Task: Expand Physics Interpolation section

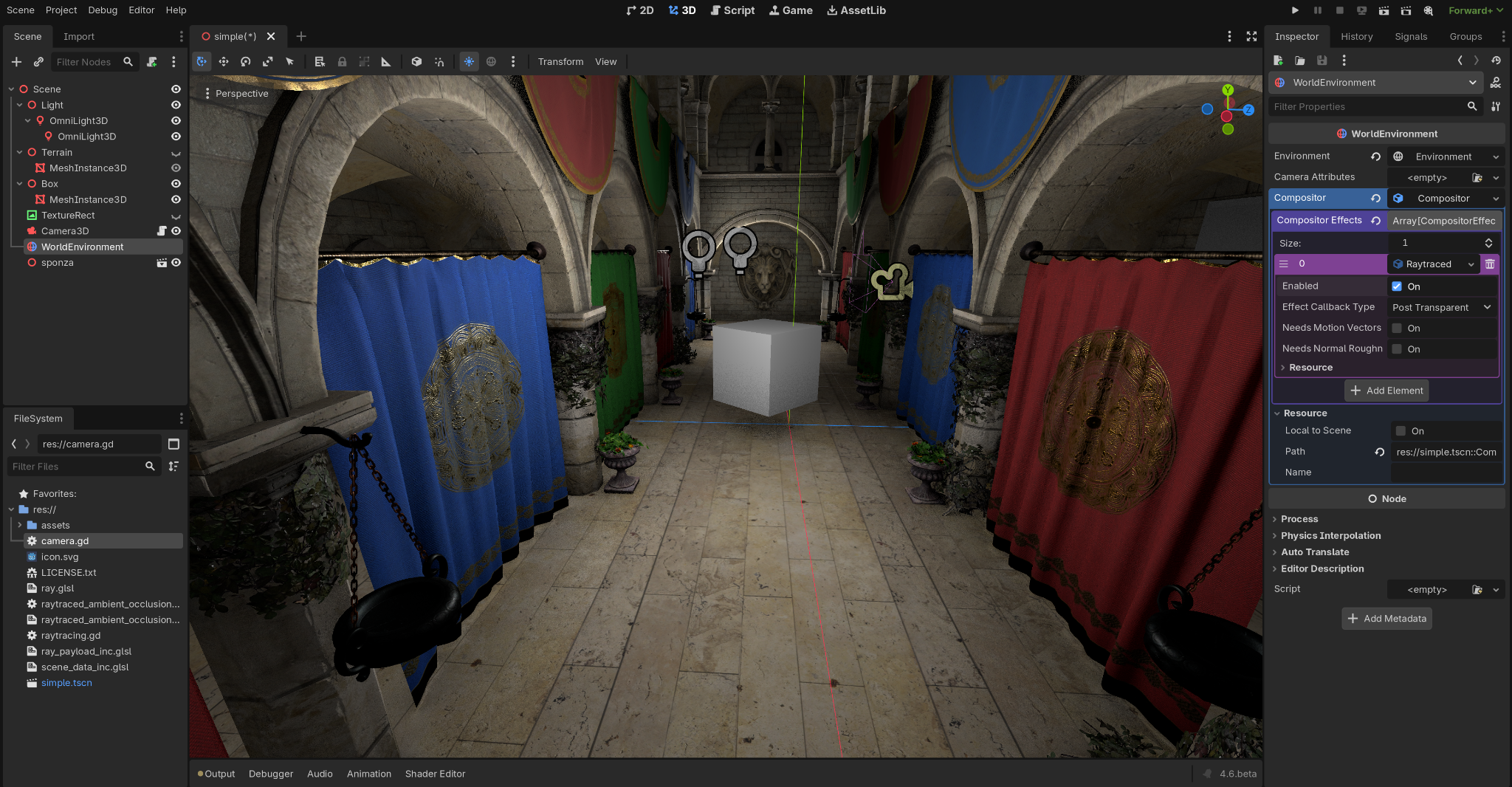Action: [1330, 536]
